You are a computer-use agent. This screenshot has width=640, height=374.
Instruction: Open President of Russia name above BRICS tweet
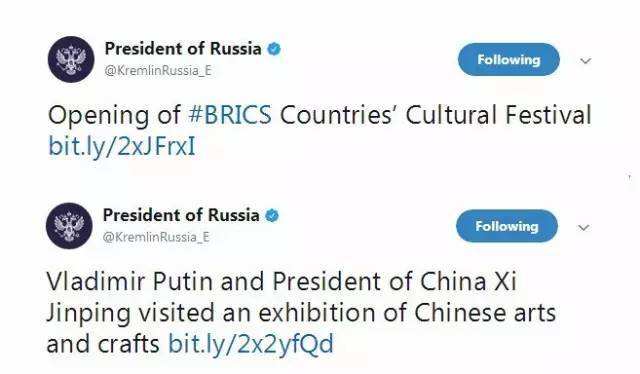[183, 49]
